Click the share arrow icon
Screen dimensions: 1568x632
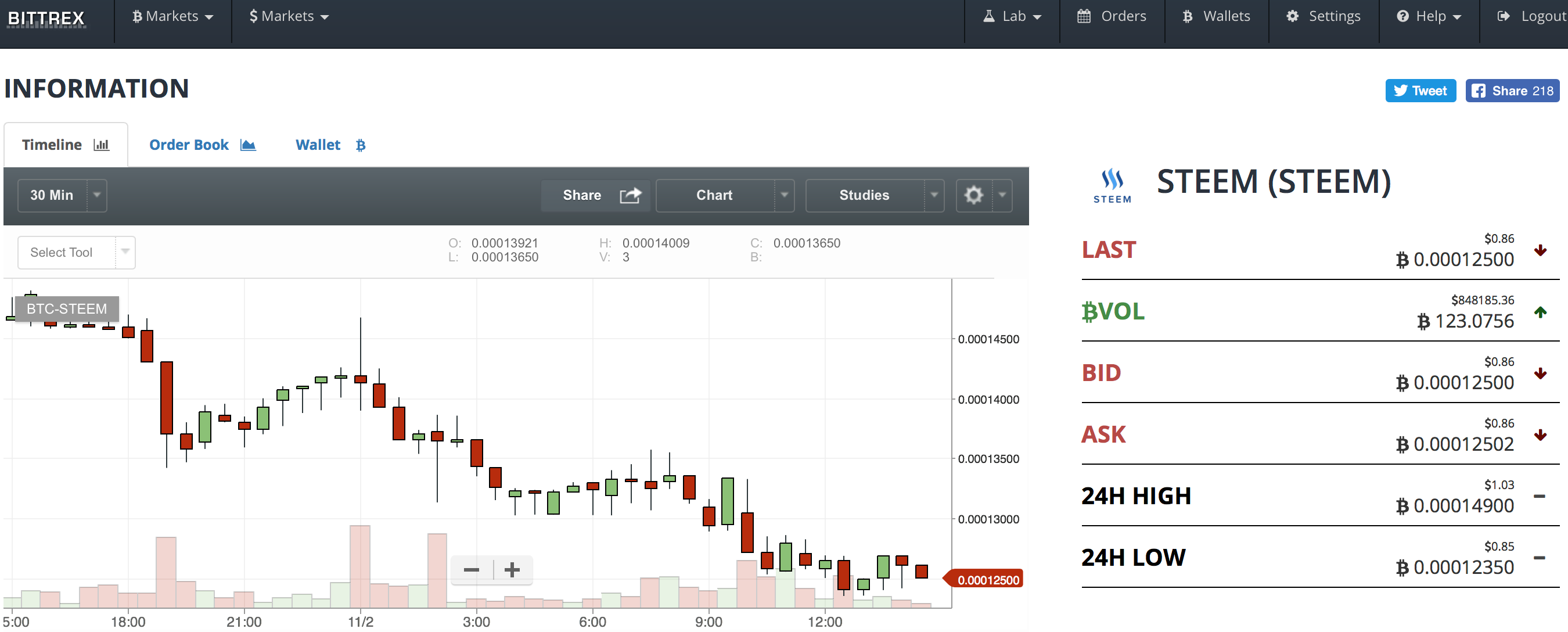point(631,195)
